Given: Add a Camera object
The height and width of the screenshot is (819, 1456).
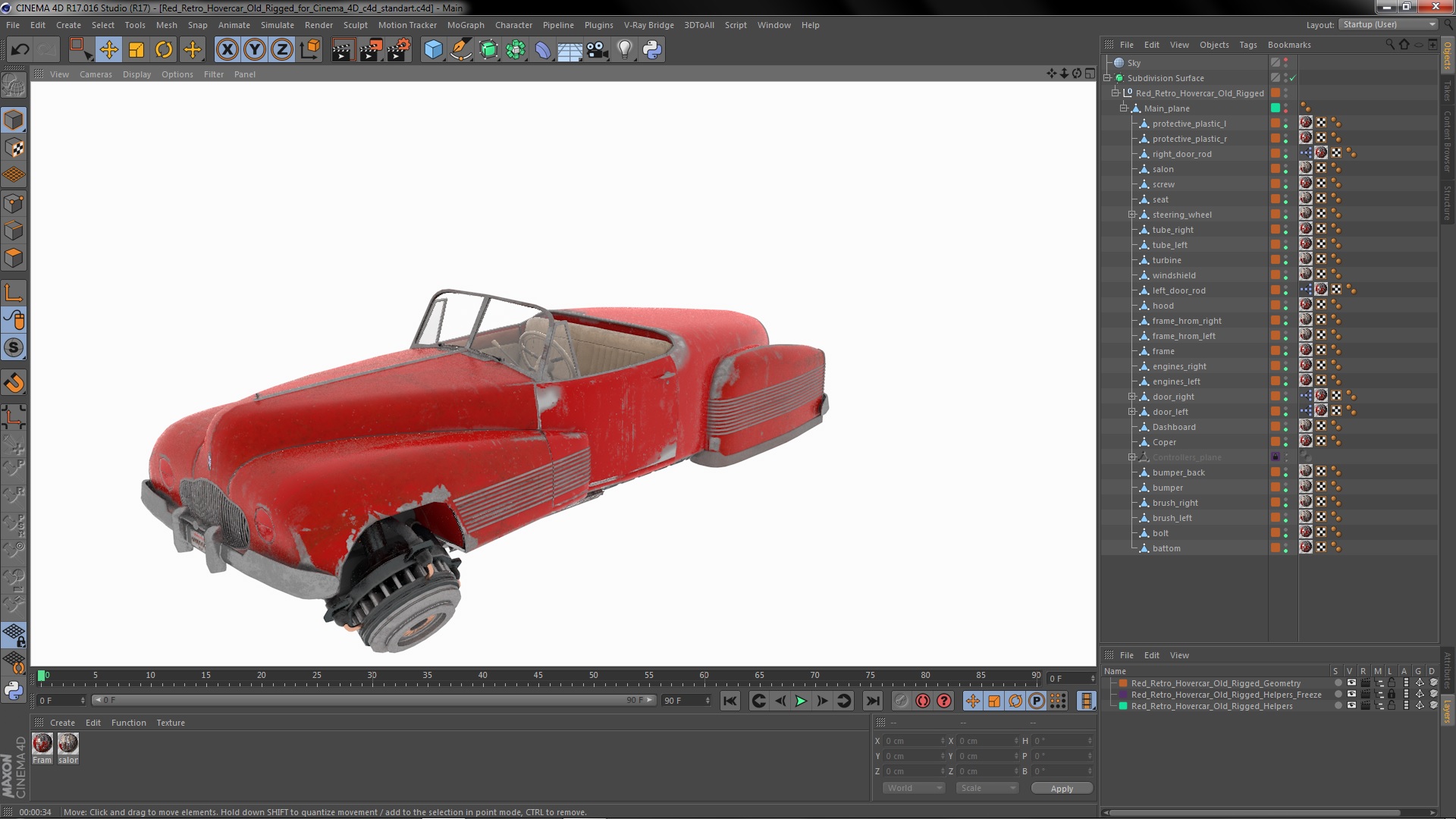Looking at the screenshot, I should (598, 50).
